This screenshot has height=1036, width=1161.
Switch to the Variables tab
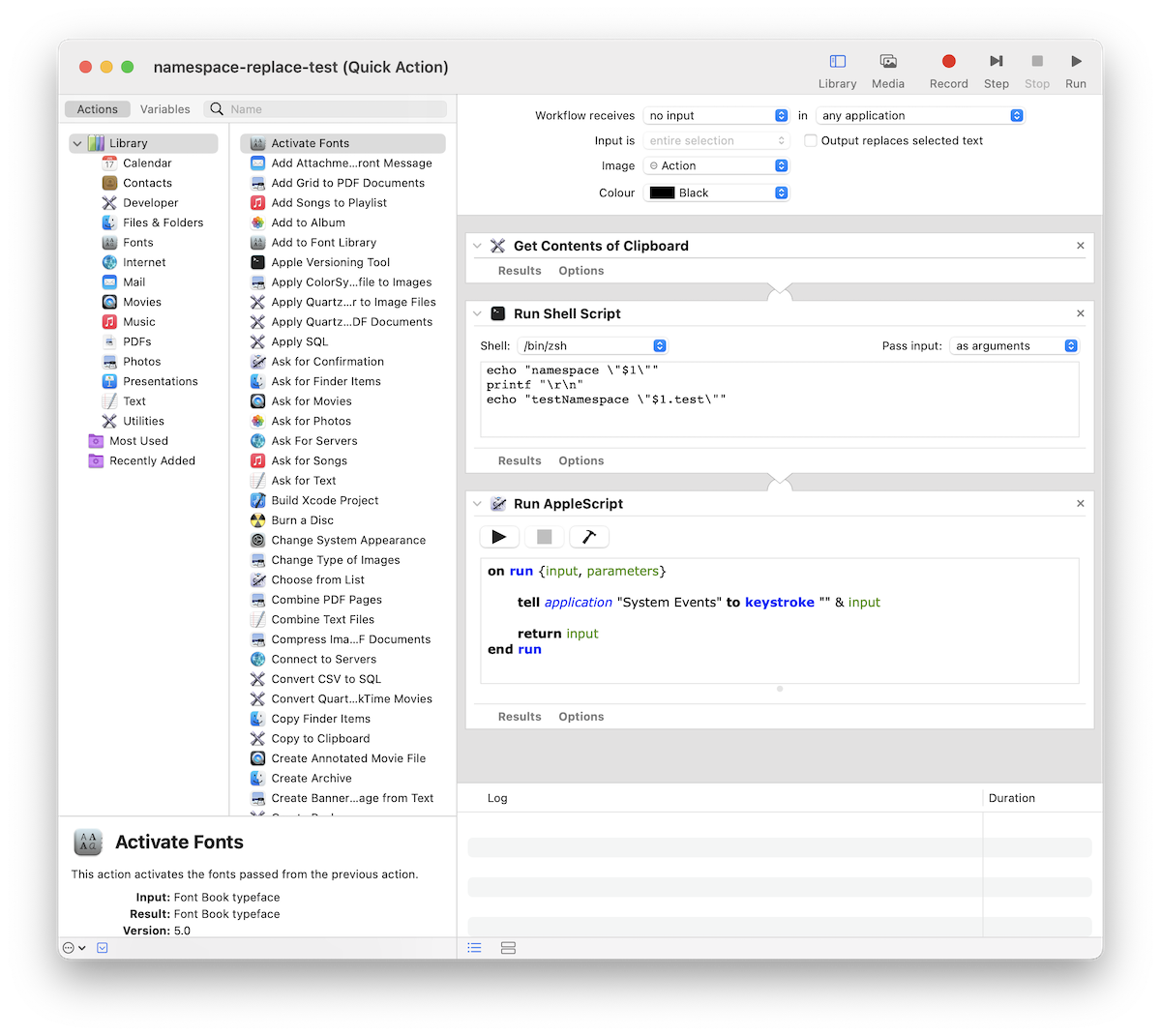tap(165, 109)
